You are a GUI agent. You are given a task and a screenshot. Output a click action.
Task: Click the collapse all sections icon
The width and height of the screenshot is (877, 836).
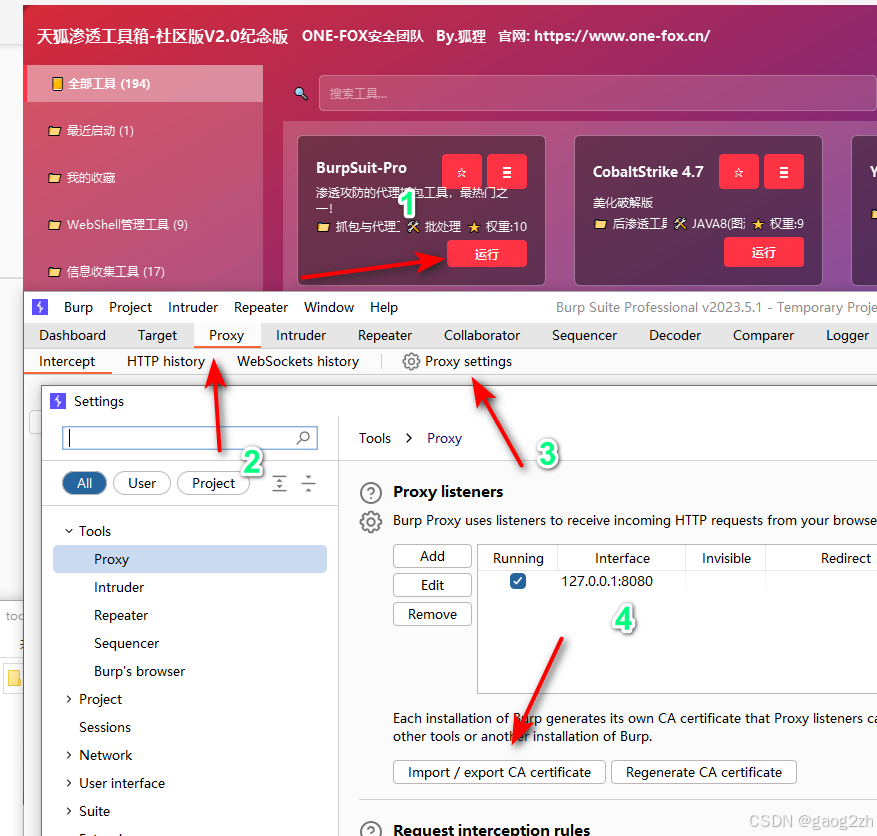[308, 483]
